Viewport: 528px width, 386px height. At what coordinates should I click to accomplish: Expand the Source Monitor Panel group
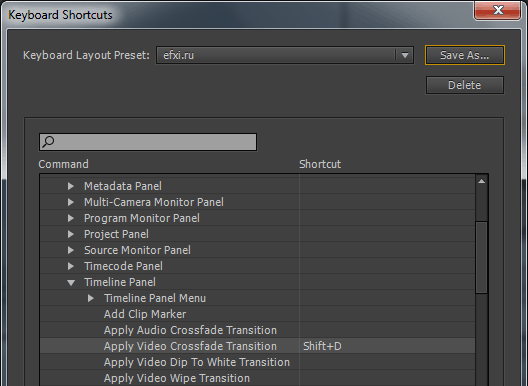(x=71, y=250)
